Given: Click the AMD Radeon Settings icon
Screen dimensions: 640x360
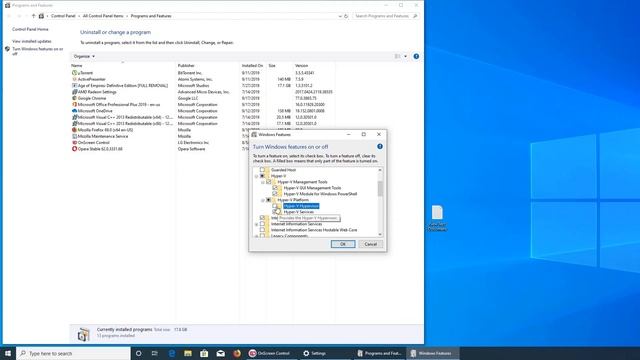Looking at the screenshot, I should click(x=74, y=92).
